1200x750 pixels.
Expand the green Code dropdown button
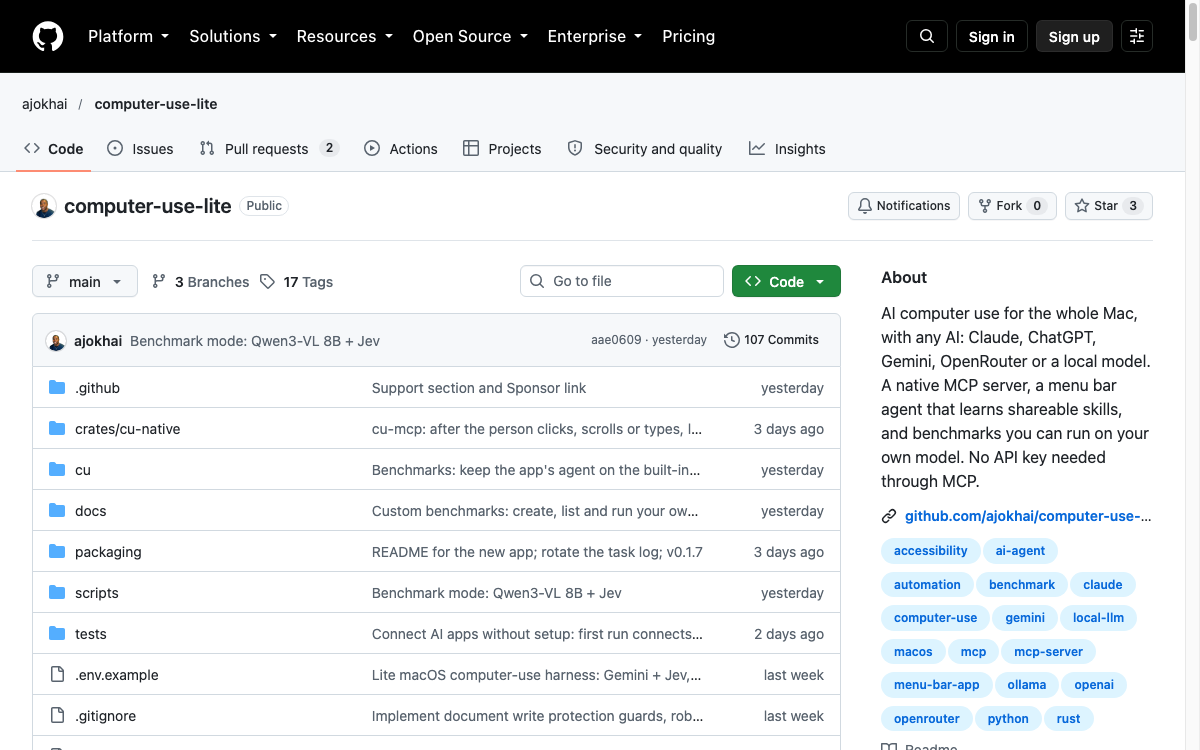786,282
